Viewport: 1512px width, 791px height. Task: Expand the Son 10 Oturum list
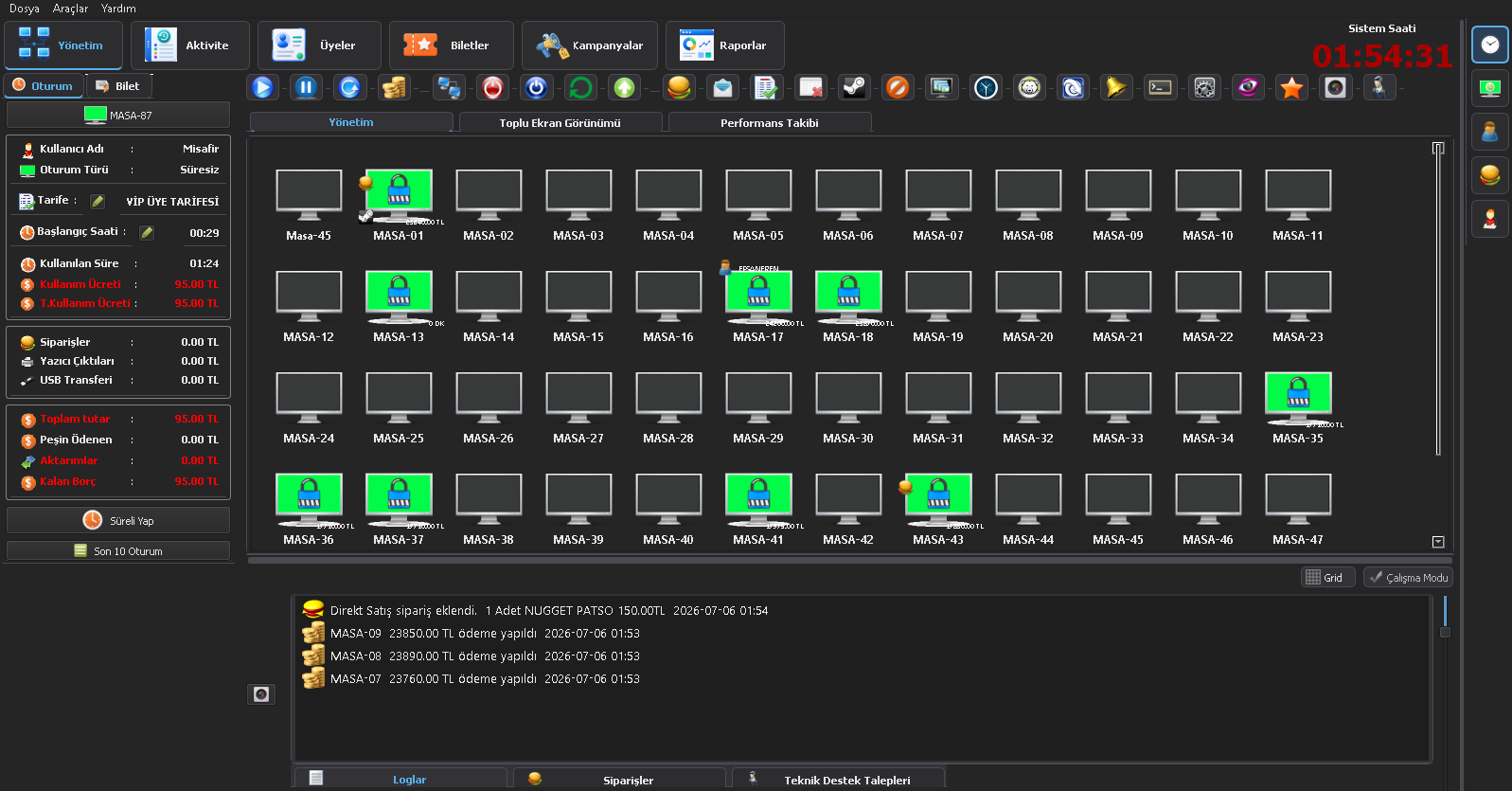[118, 550]
